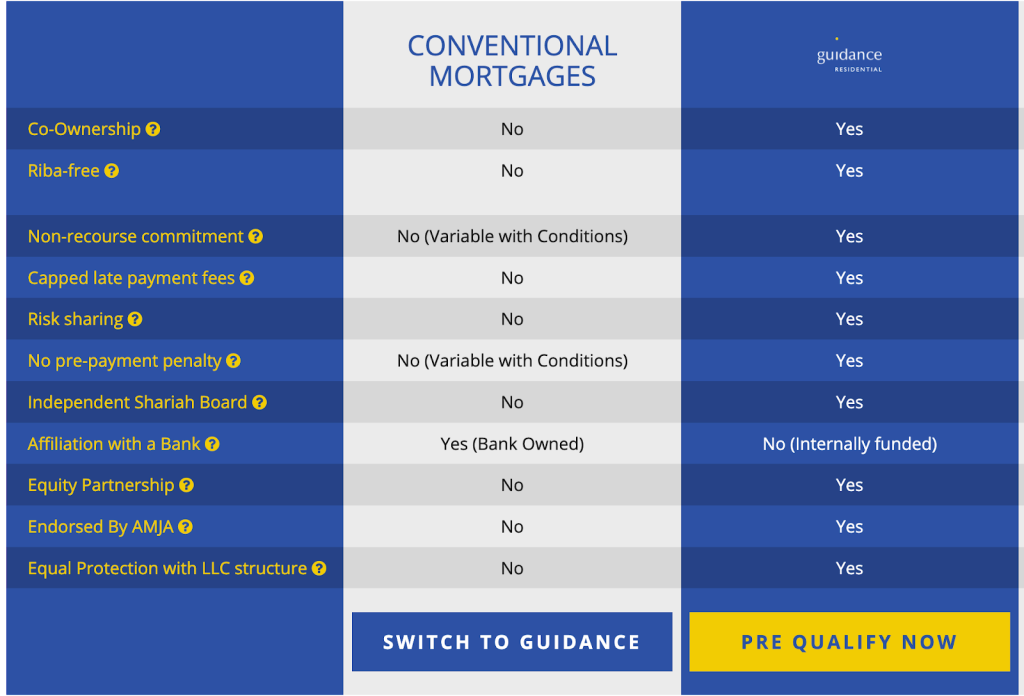Open help icon for No pre-payment penalty
This screenshot has height=696, width=1024.
233,361
